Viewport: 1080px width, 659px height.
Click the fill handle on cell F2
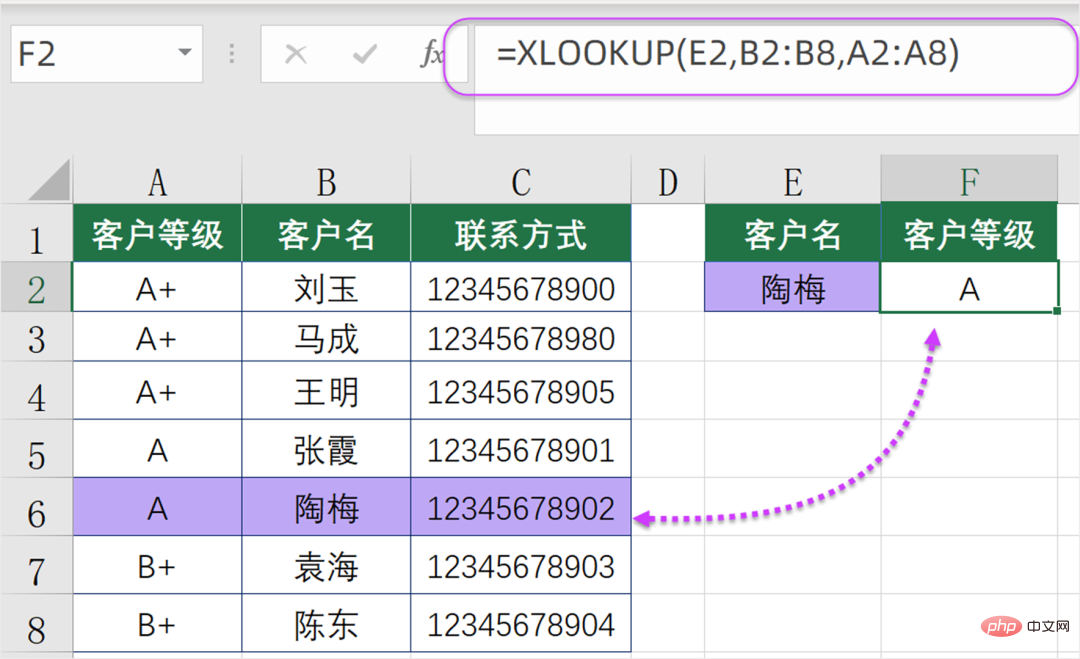pyautogui.click(x=1057, y=311)
